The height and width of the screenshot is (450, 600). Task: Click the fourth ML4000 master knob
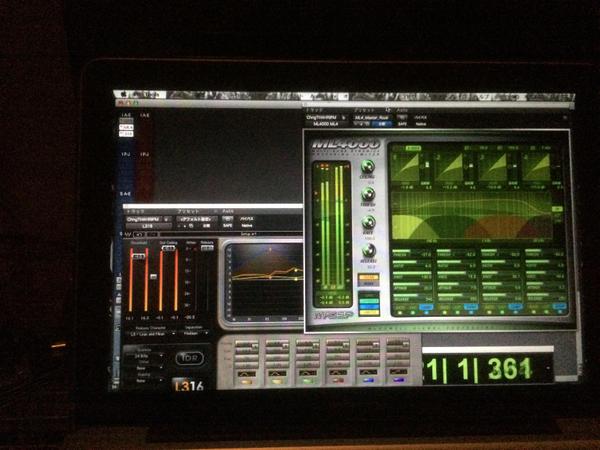pyautogui.click(x=369, y=251)
